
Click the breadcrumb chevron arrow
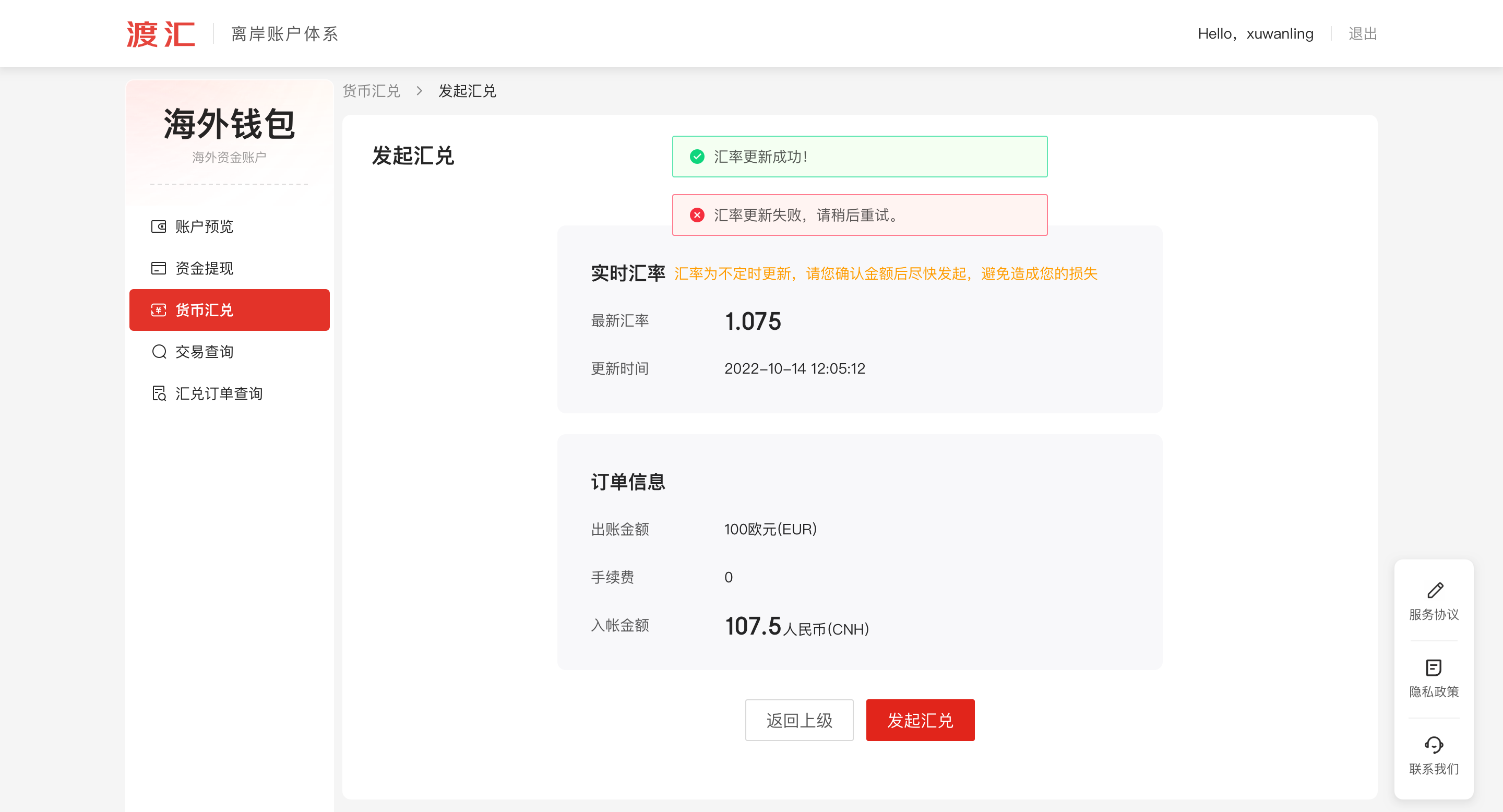(419, 91)
